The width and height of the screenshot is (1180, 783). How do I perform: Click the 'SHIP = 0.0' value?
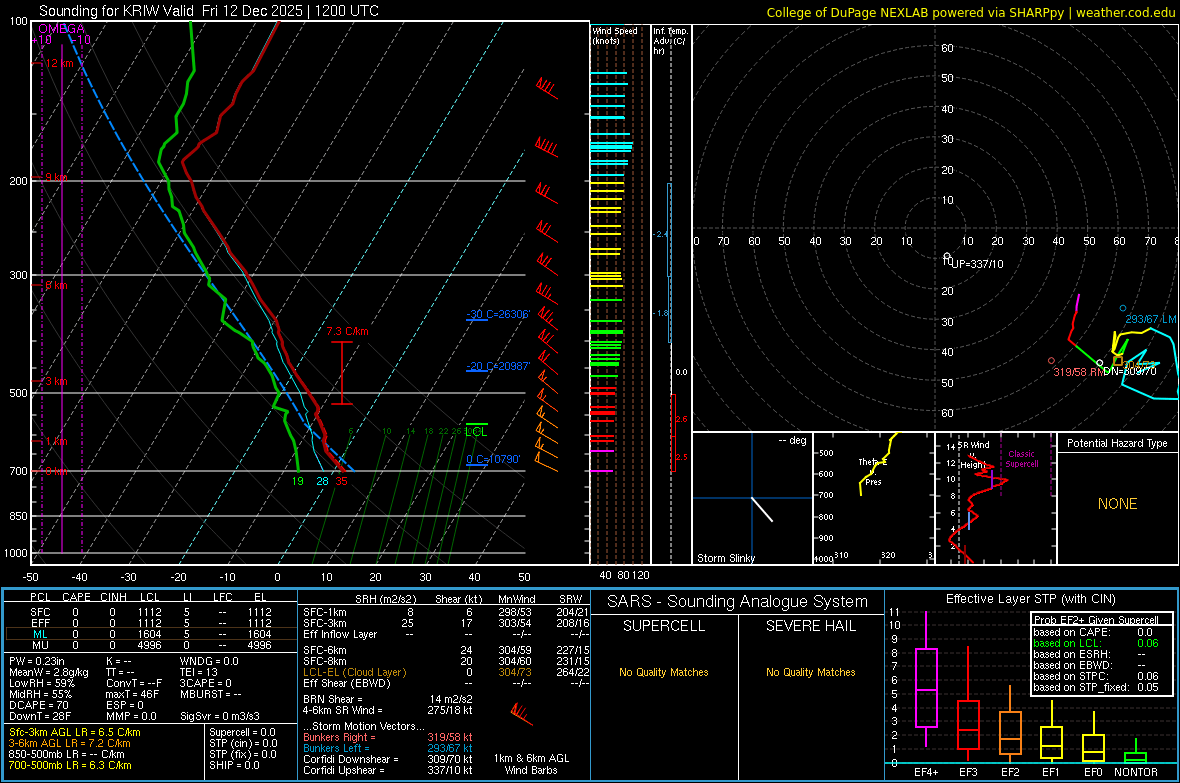(234, 765)
